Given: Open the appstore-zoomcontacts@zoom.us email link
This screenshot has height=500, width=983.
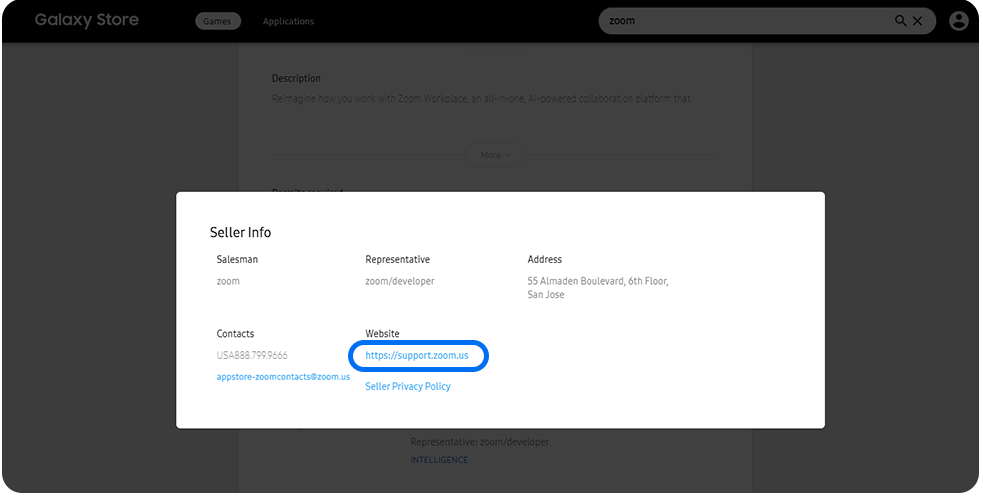Looking at the screenshot, I should click(283, 377).
